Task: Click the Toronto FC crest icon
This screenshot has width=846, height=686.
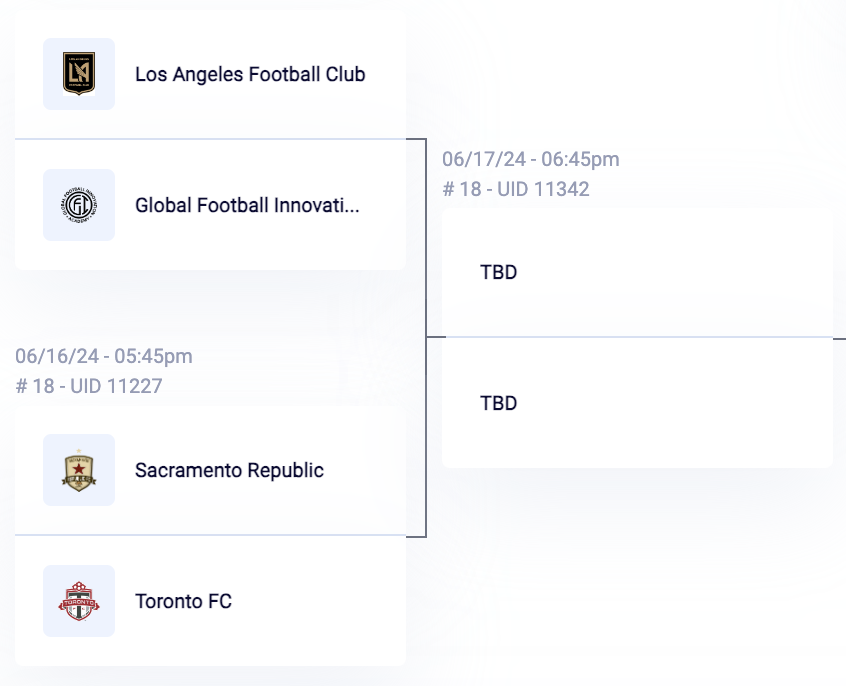Action: [79, 601]
